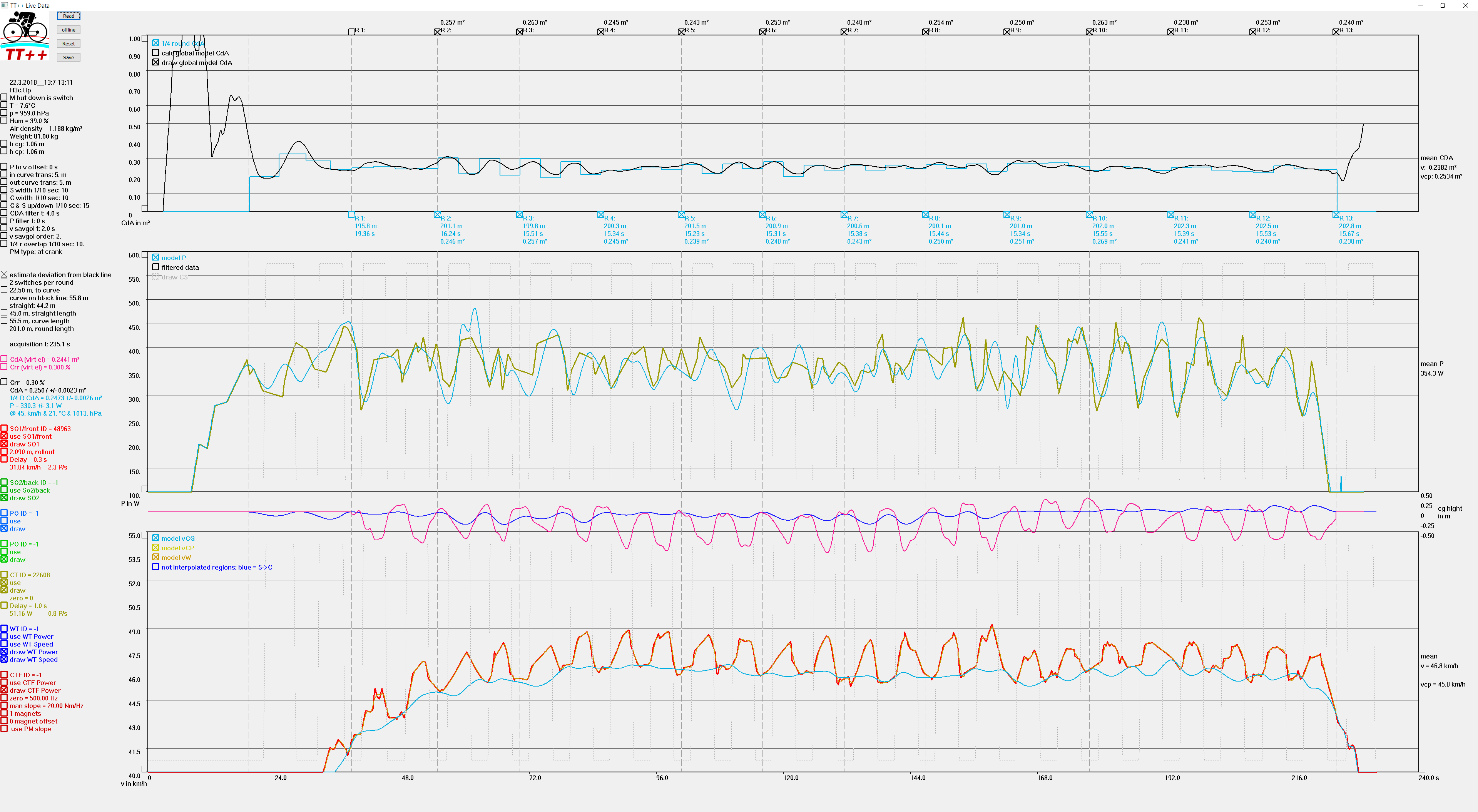The height and width of the screenshot is (812, 1478).
Task: Click the h cg: 1.06 m checkbox
Action: click(x=4, y=144)
